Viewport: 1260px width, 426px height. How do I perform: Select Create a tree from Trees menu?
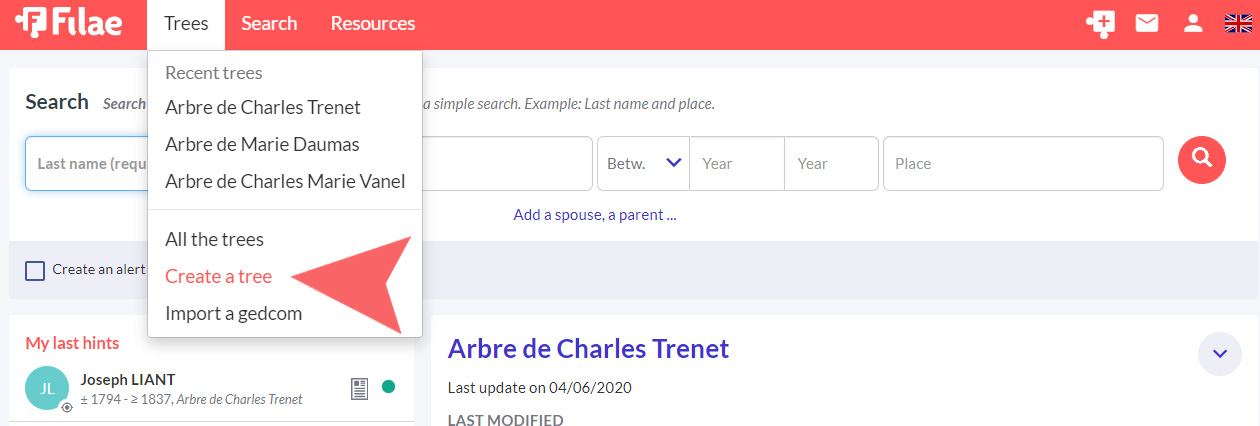click(x=218, y=277)
